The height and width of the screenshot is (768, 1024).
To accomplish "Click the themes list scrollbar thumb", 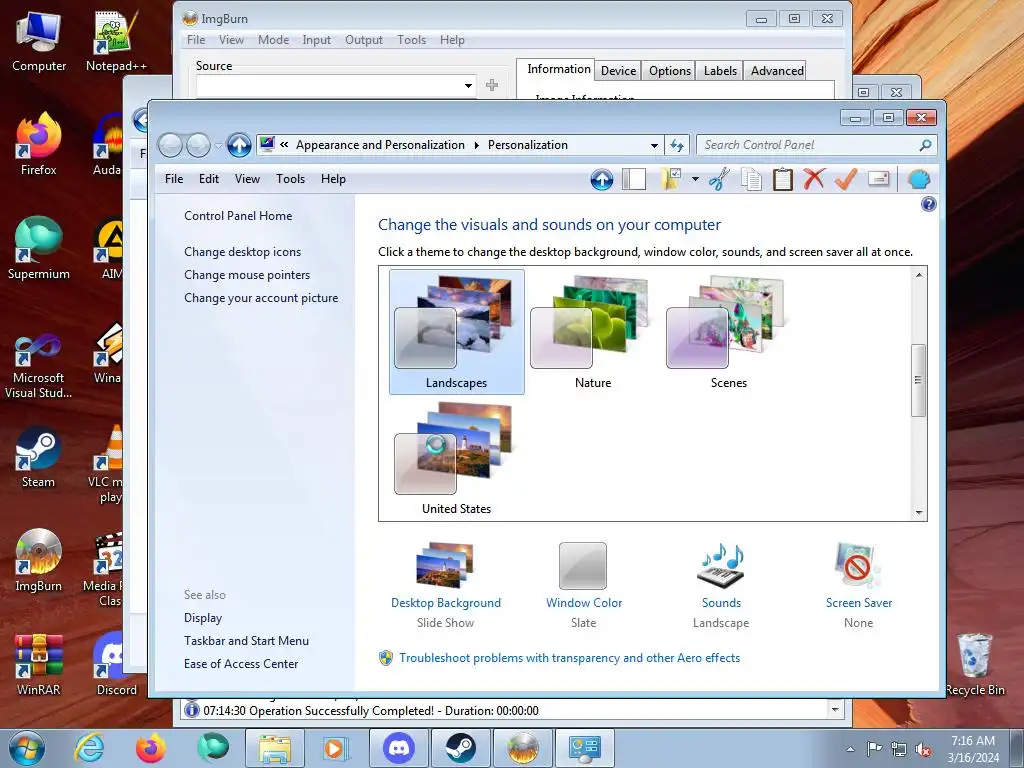I will pos(918,380).
